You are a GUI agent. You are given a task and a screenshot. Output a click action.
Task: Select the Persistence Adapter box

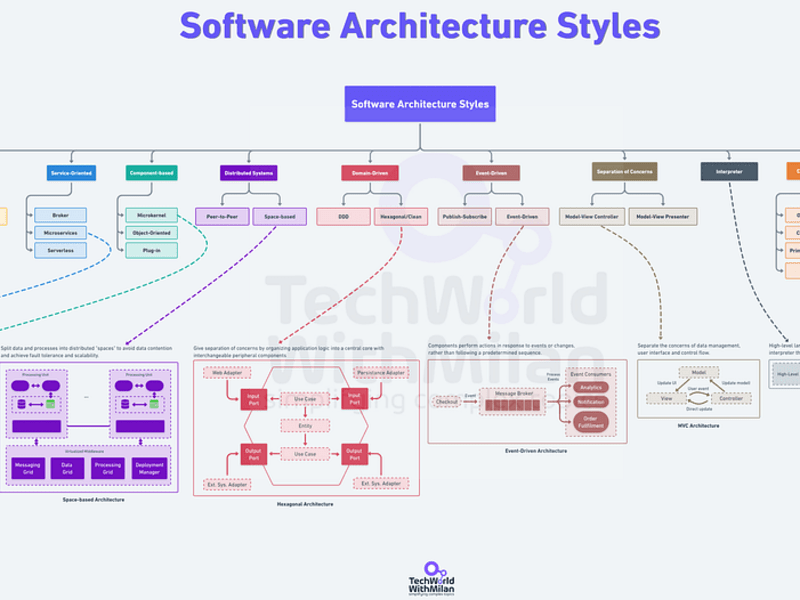tap(381, 373)
